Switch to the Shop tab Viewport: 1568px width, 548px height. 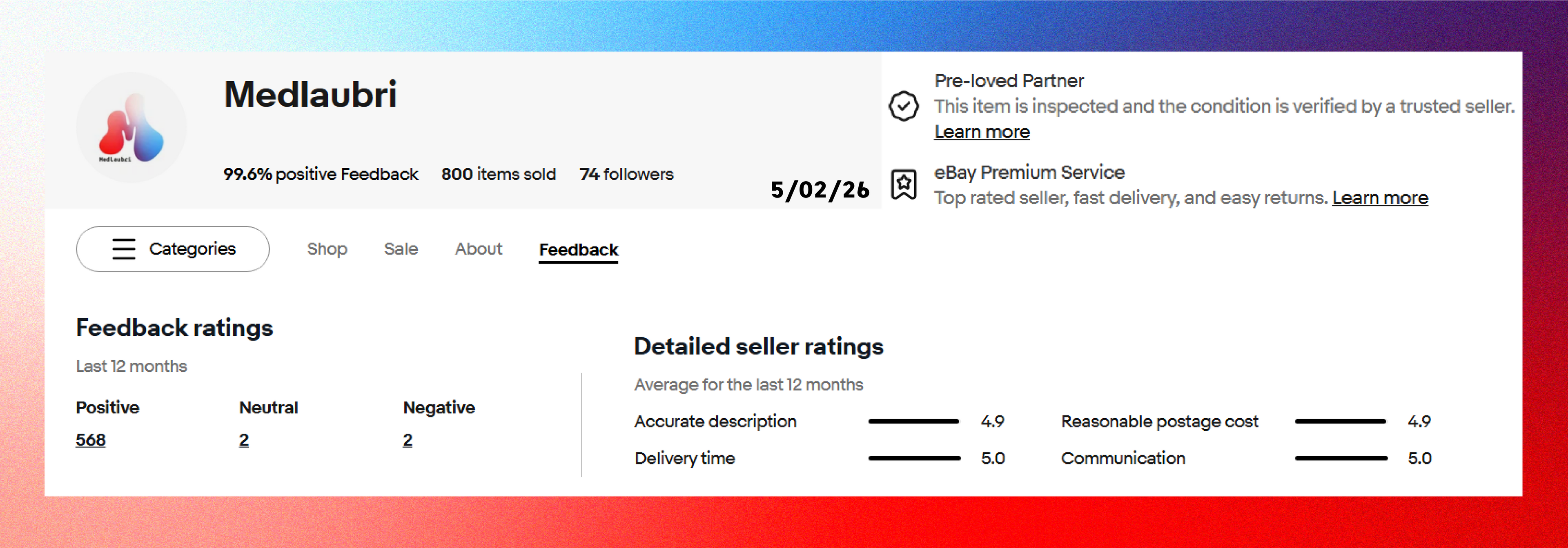[327, 249]
